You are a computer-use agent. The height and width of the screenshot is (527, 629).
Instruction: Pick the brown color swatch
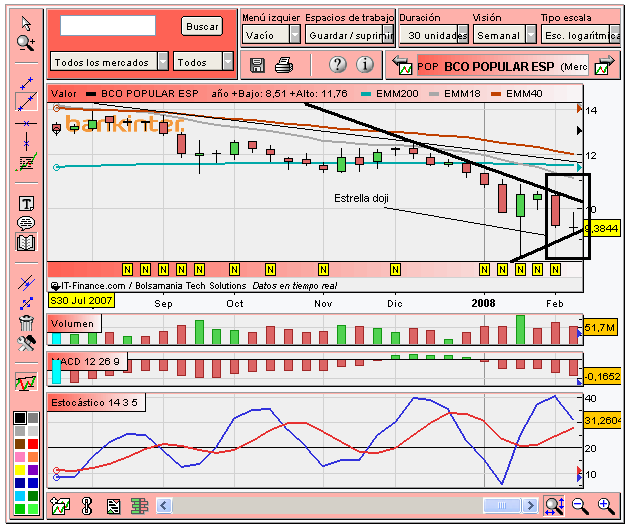click(x=20, y=444)
